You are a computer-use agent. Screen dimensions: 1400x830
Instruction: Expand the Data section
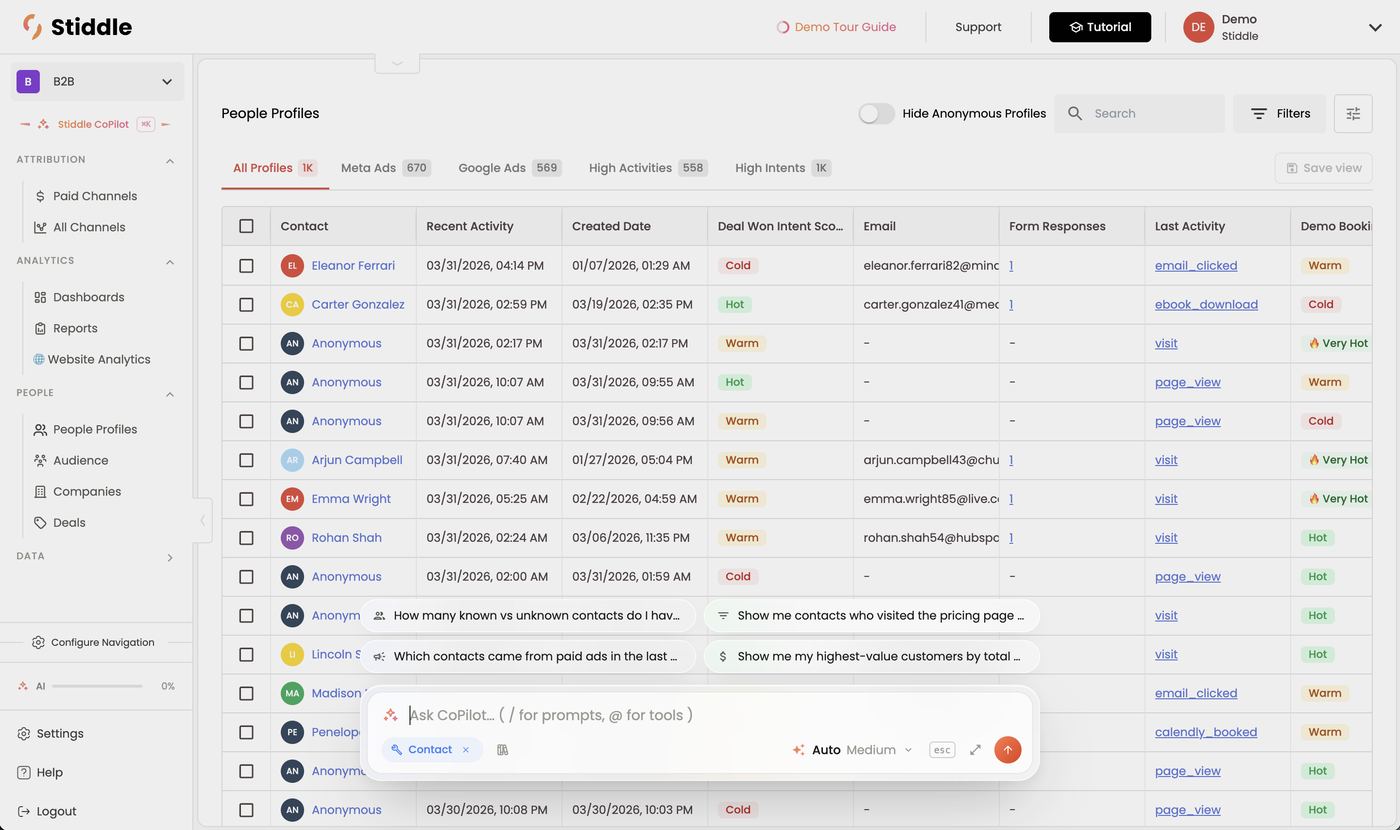(169, 557)
